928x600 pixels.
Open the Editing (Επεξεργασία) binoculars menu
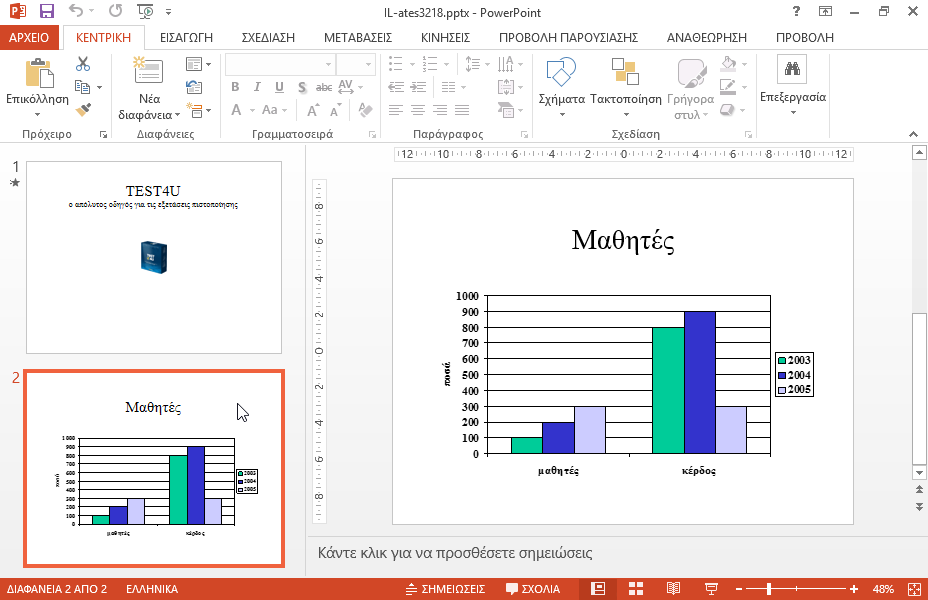click(792, 85)
